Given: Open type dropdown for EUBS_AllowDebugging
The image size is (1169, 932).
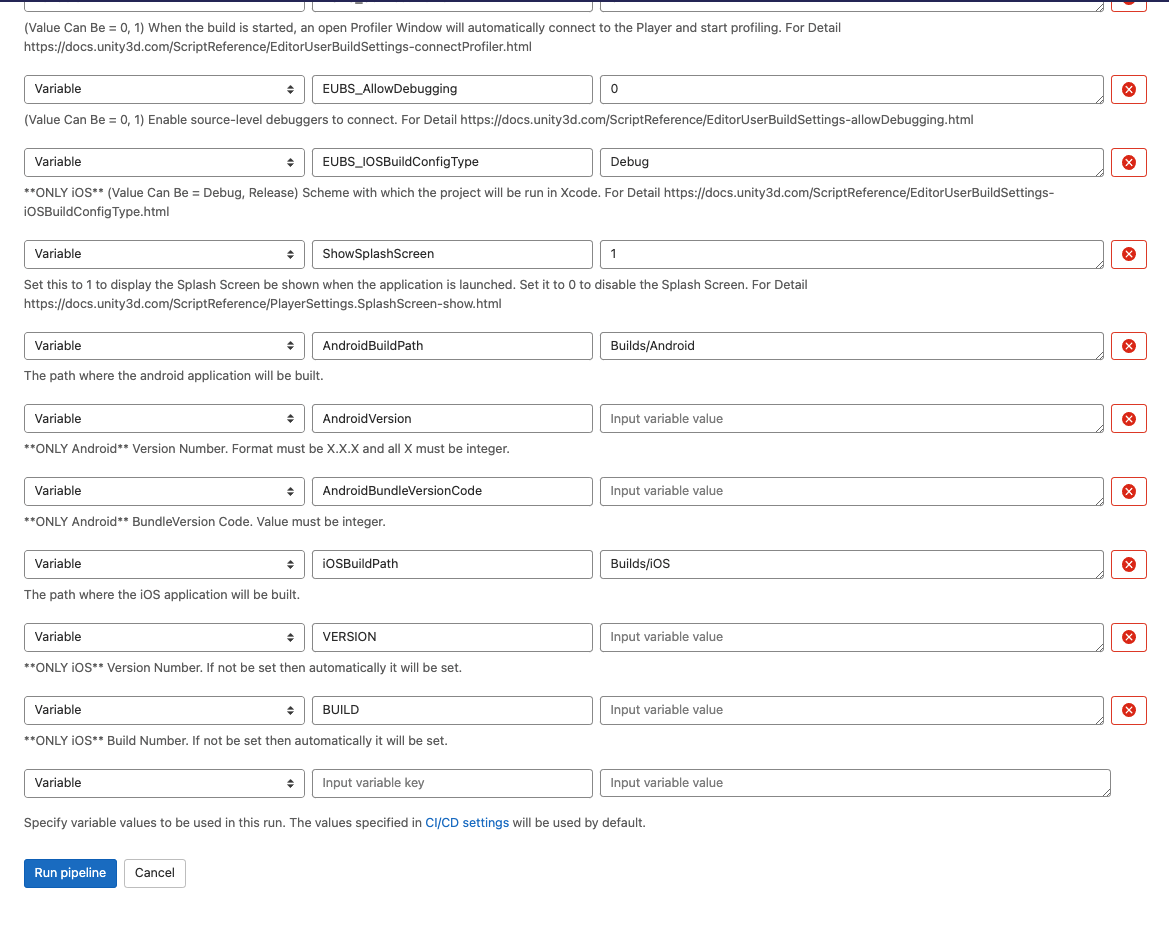Looking at the screenshot, I should [x=164, y=89].
